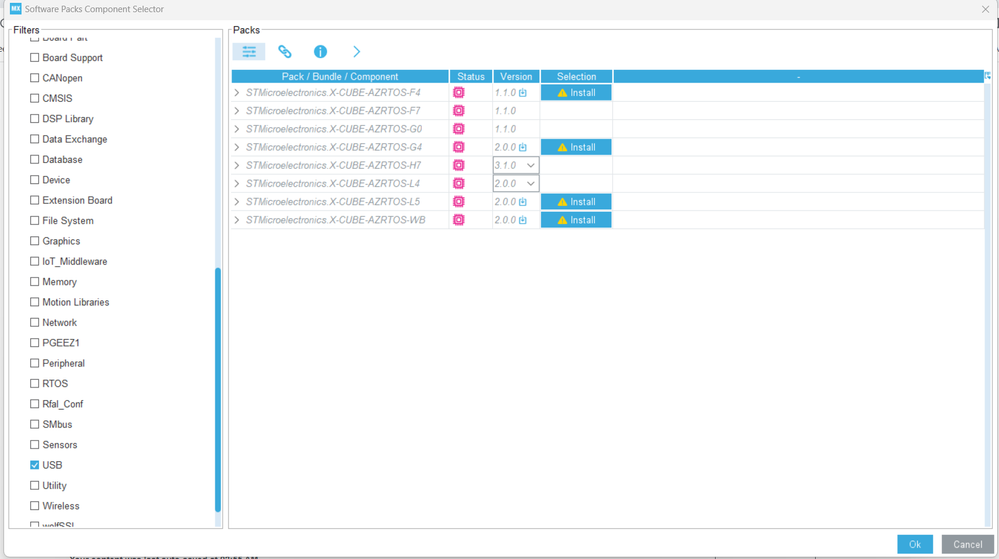Check the Network filter box

pos(34,323)
